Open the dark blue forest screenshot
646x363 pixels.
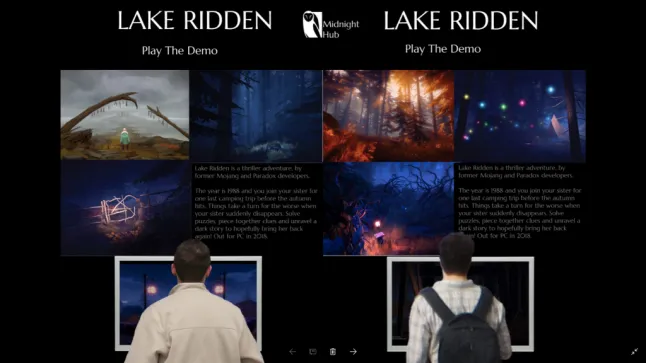[x=256, y=116]
